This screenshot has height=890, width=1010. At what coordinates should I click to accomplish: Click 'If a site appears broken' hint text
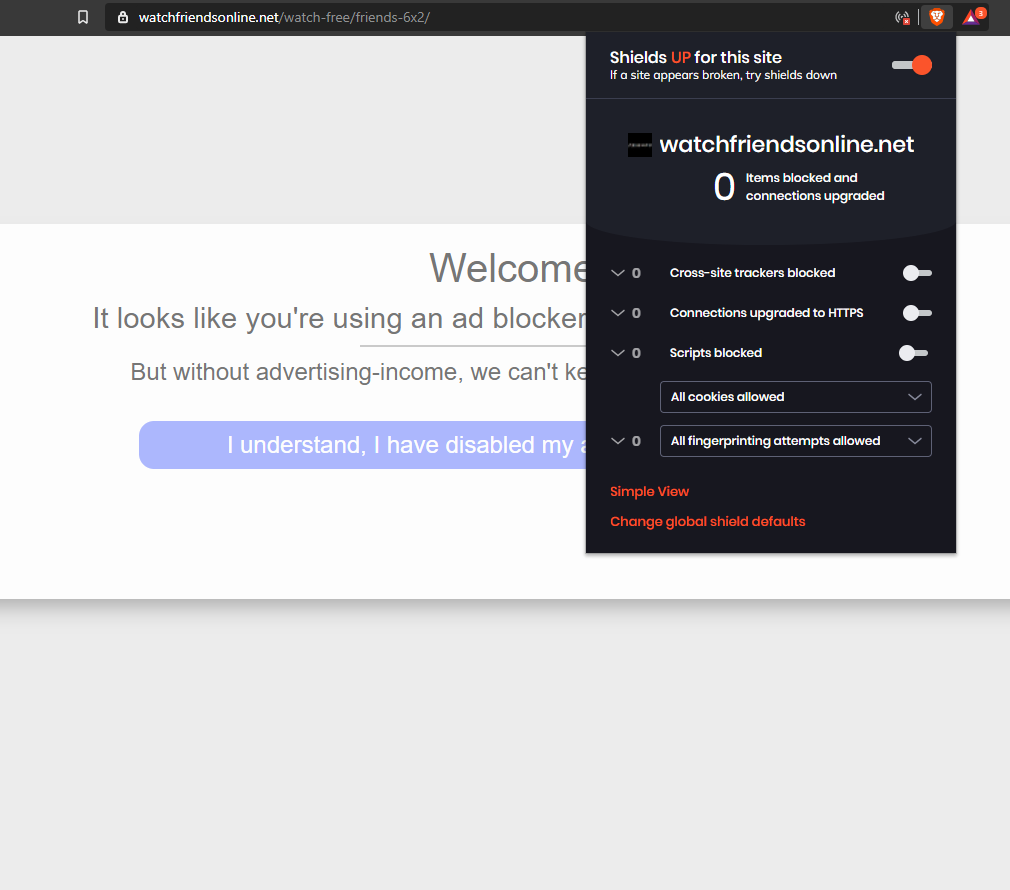[x=723, y=75]
